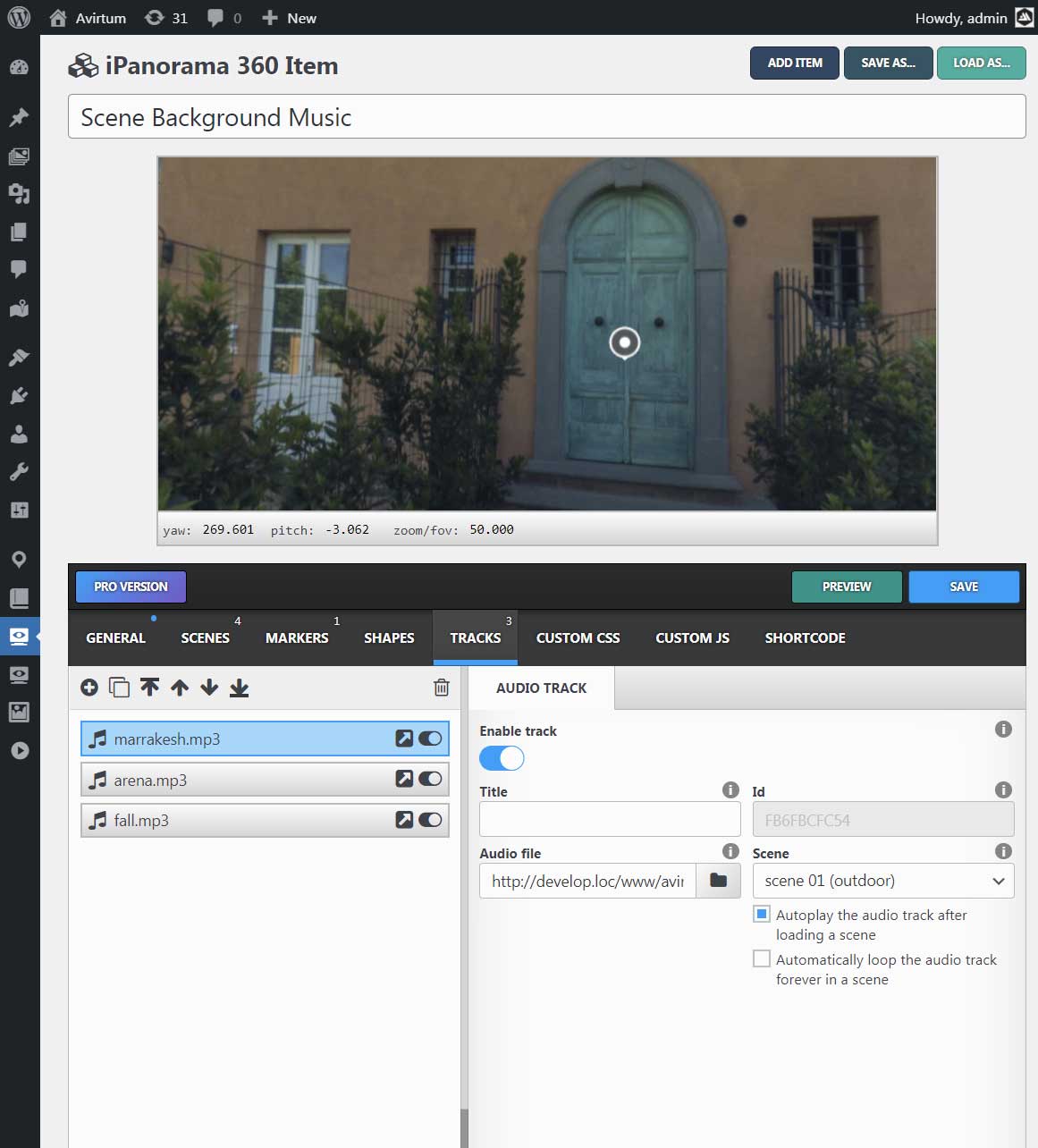Viewport: 1038px width, 1148px height.
Task: Open the CUSTOM JS tab
Action: (693, 637)
